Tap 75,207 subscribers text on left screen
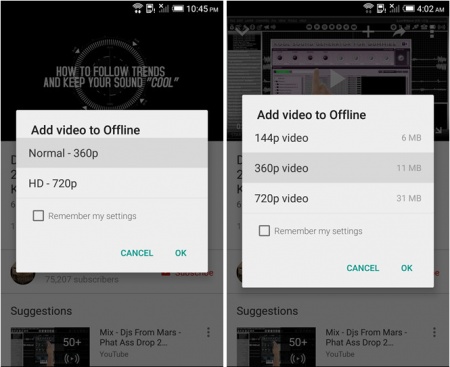Viewport: 450px width, 367px height. (82, 279)
